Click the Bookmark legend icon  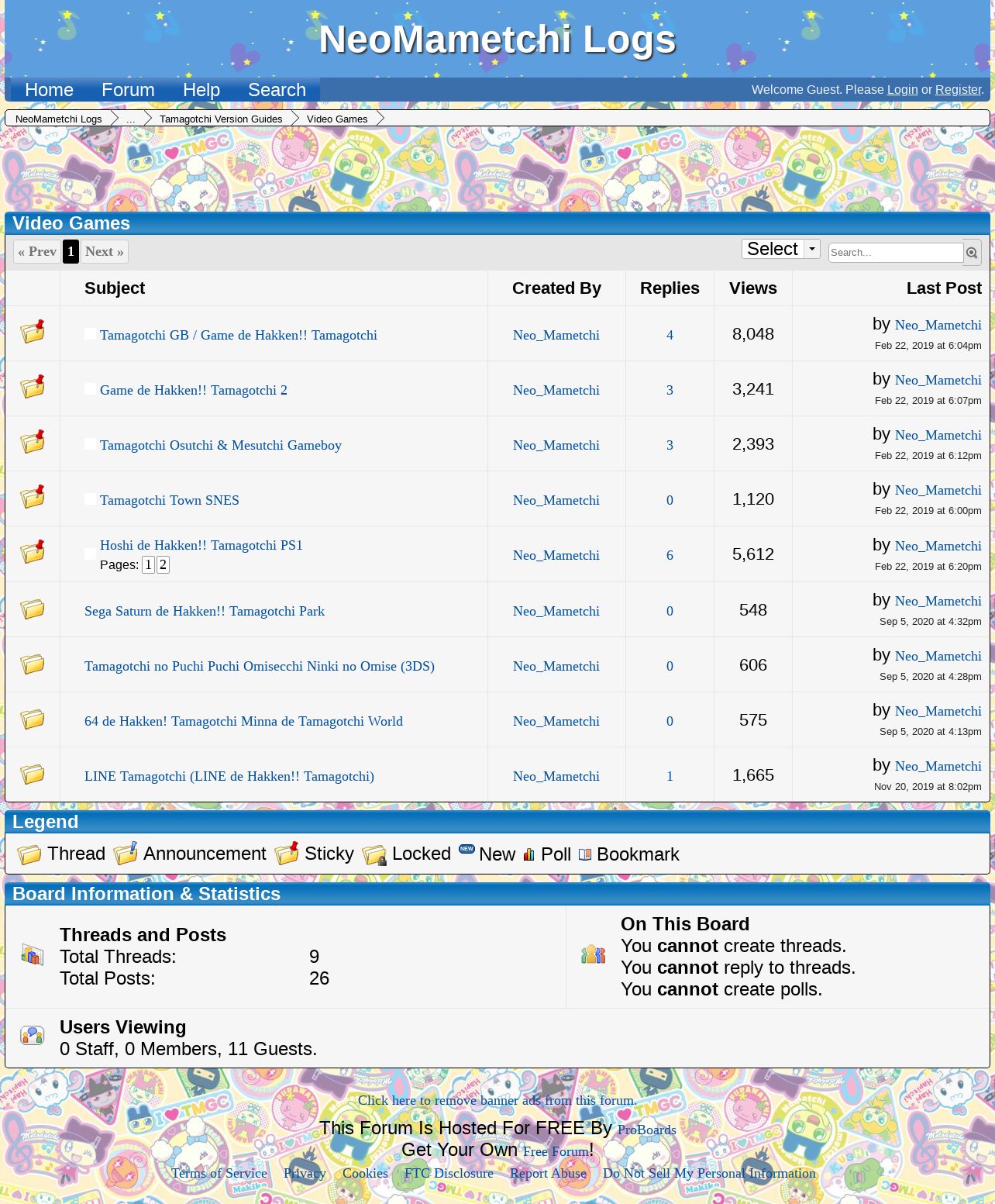click(x=585, y=854)
